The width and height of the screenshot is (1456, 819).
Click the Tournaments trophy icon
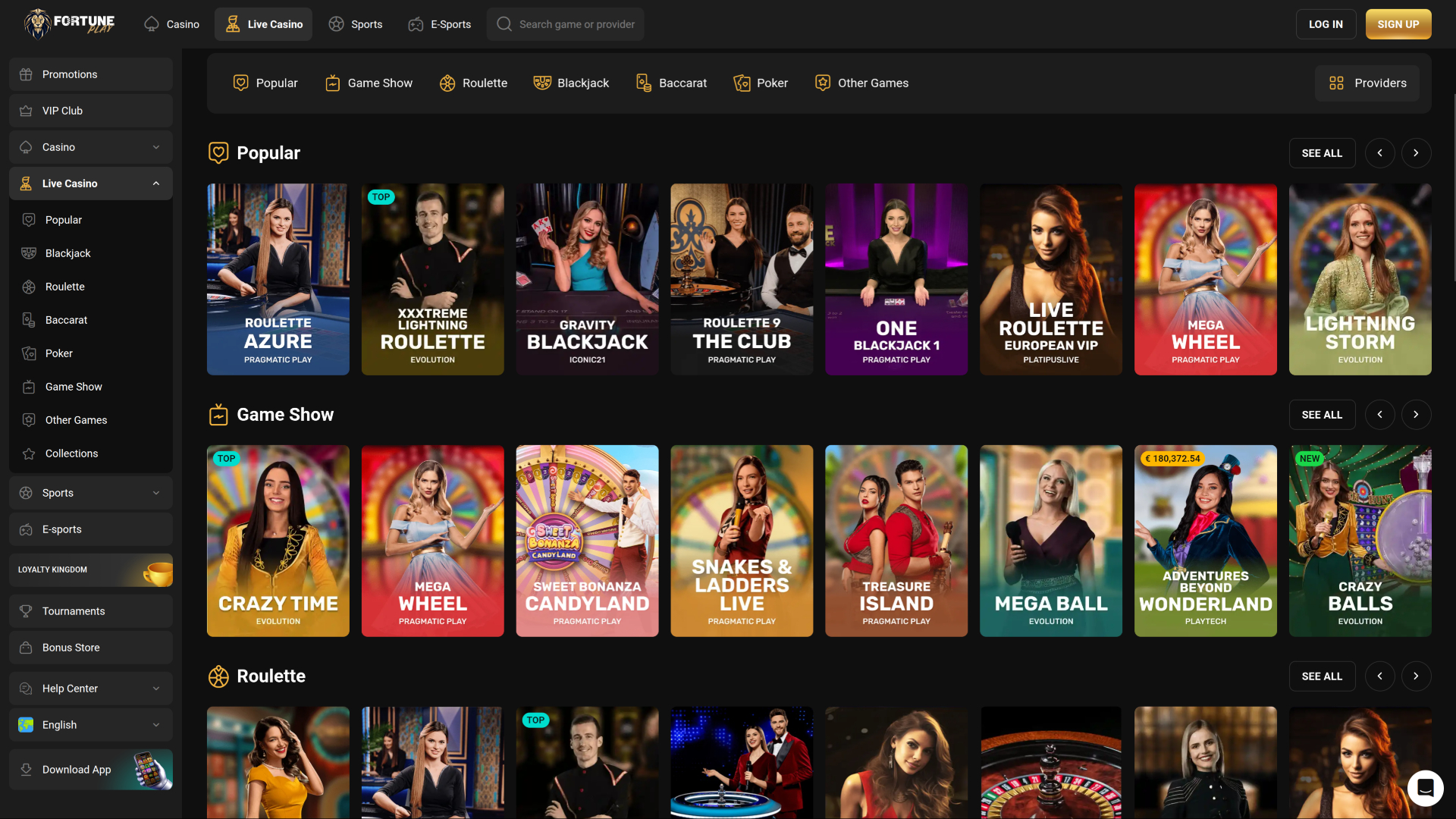27,611
